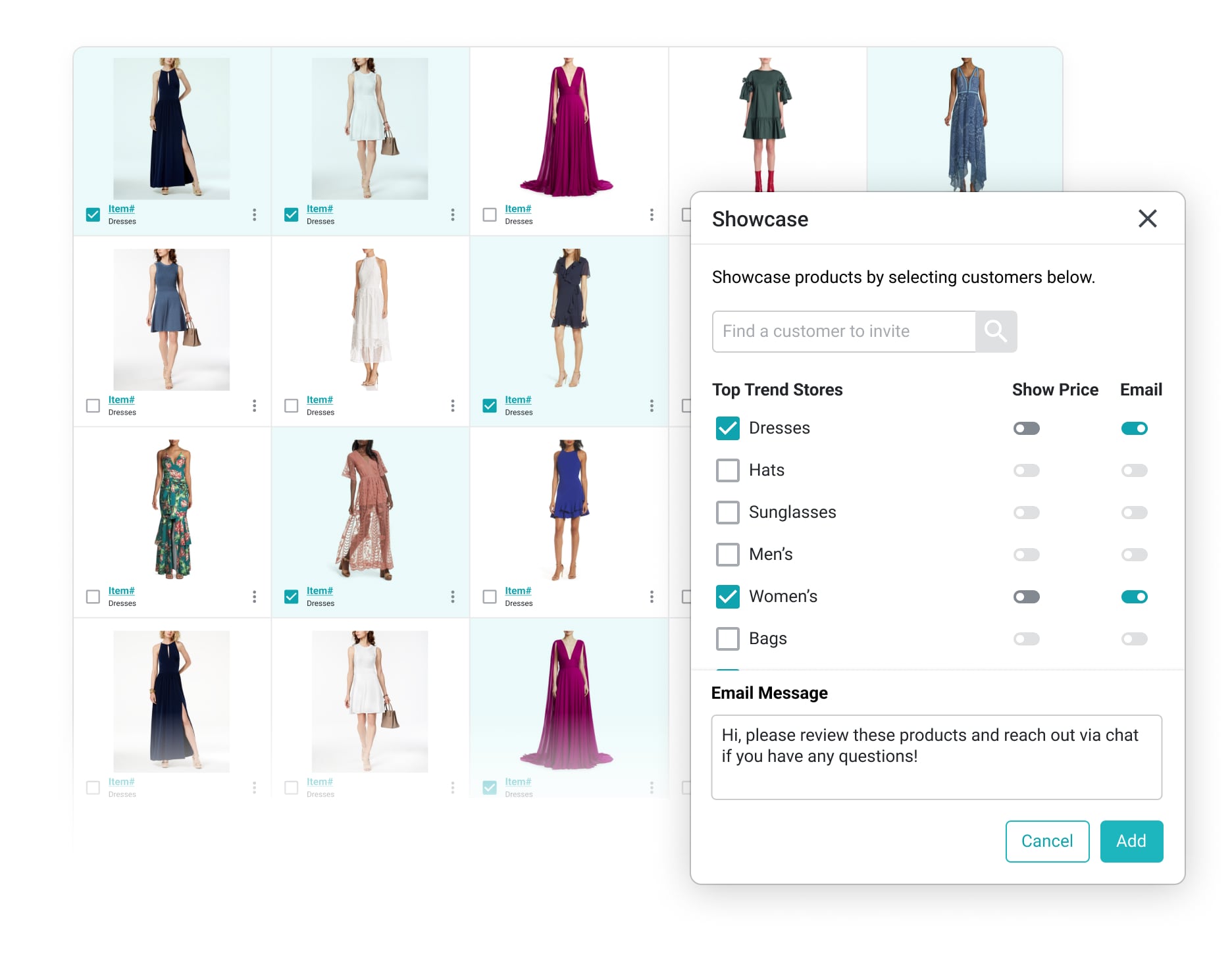Open options menu for royal blue mini dress

652,597
